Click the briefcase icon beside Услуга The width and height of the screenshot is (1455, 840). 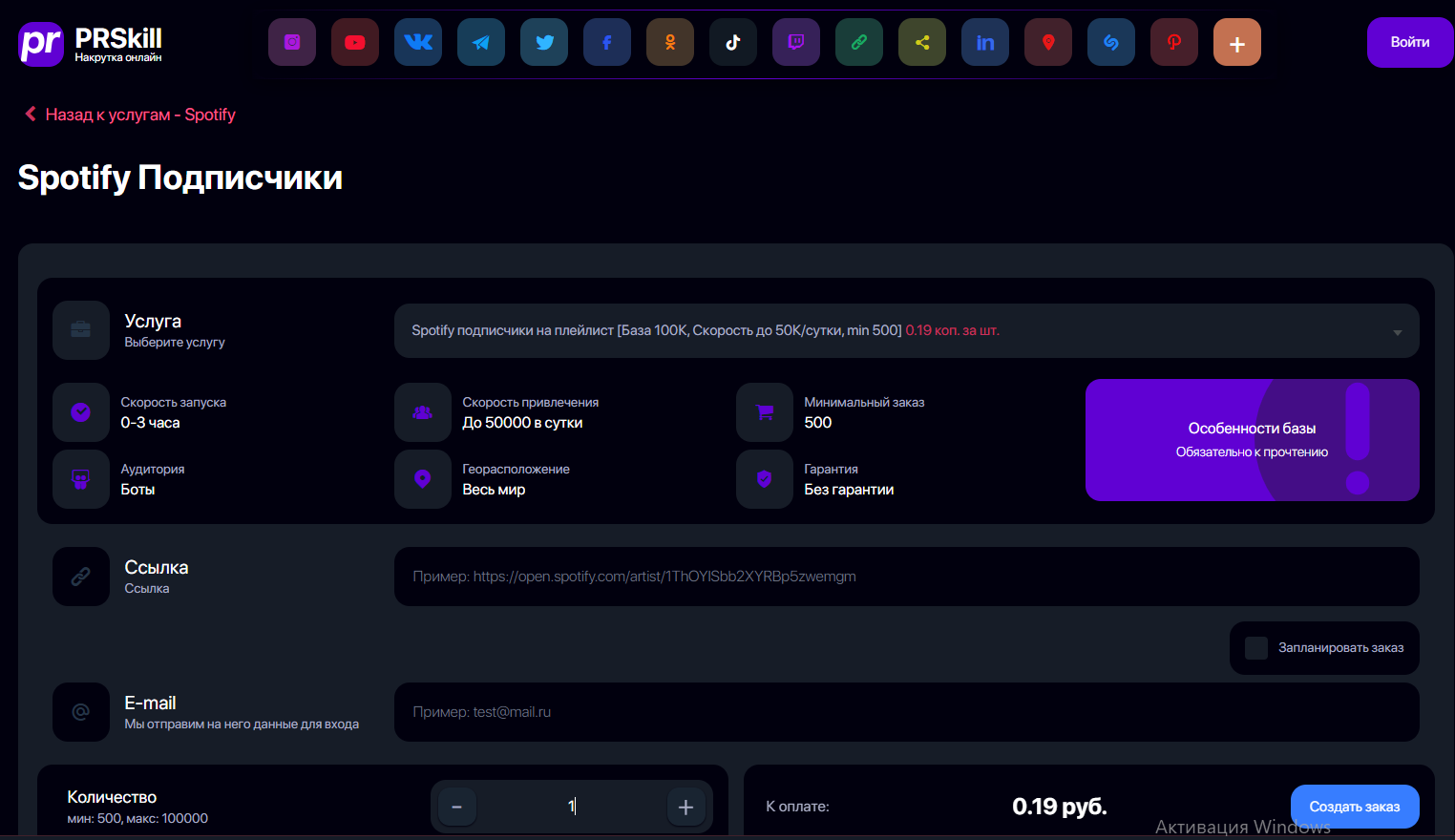pos(81,330)
